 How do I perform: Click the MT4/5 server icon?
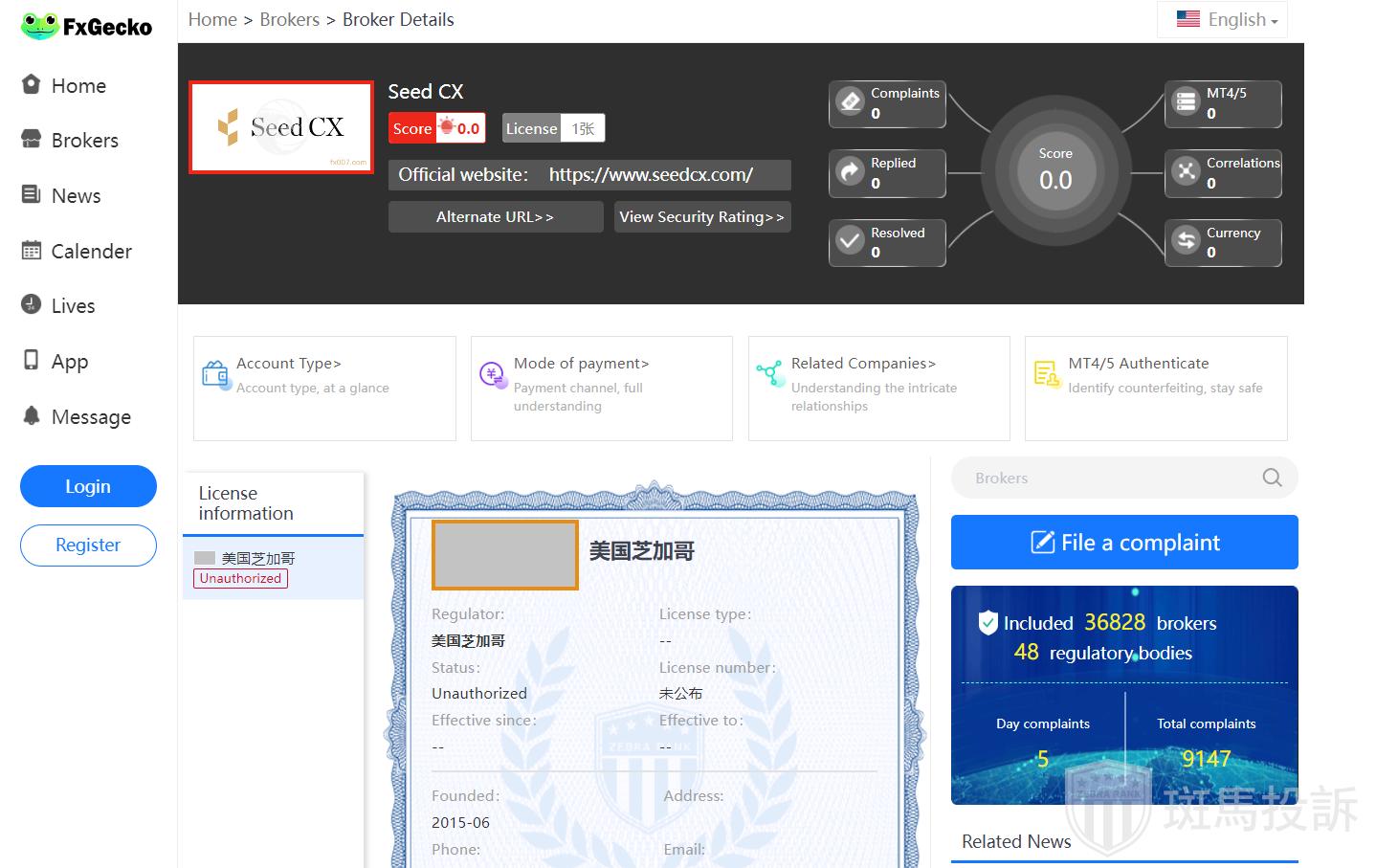pos(1186,101)
